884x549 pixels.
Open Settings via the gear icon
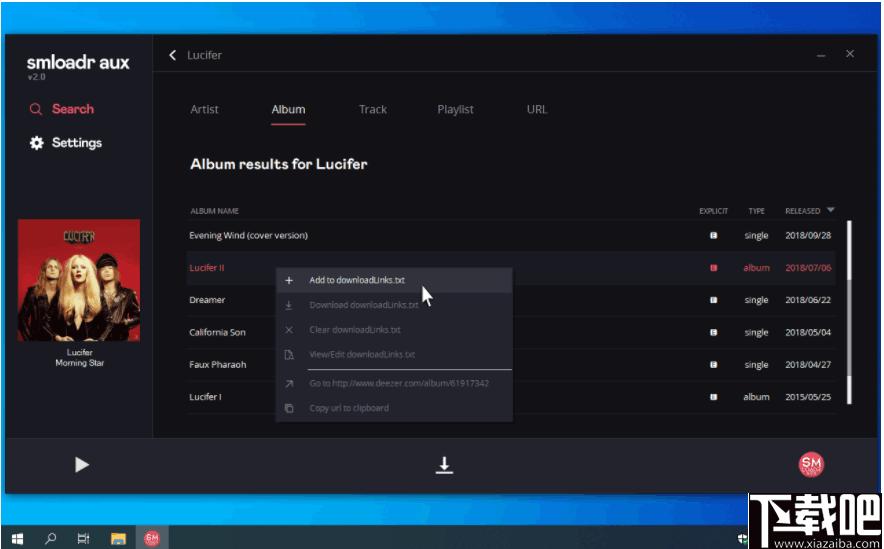point(37,143)
